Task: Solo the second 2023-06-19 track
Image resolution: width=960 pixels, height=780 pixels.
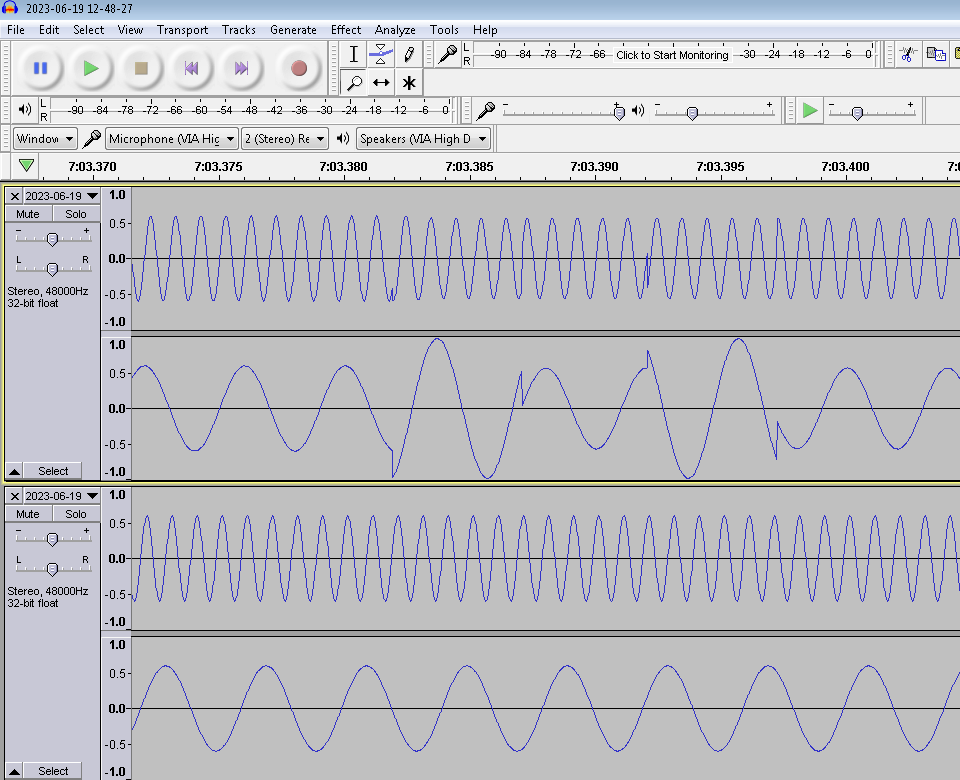Action: 75,513
